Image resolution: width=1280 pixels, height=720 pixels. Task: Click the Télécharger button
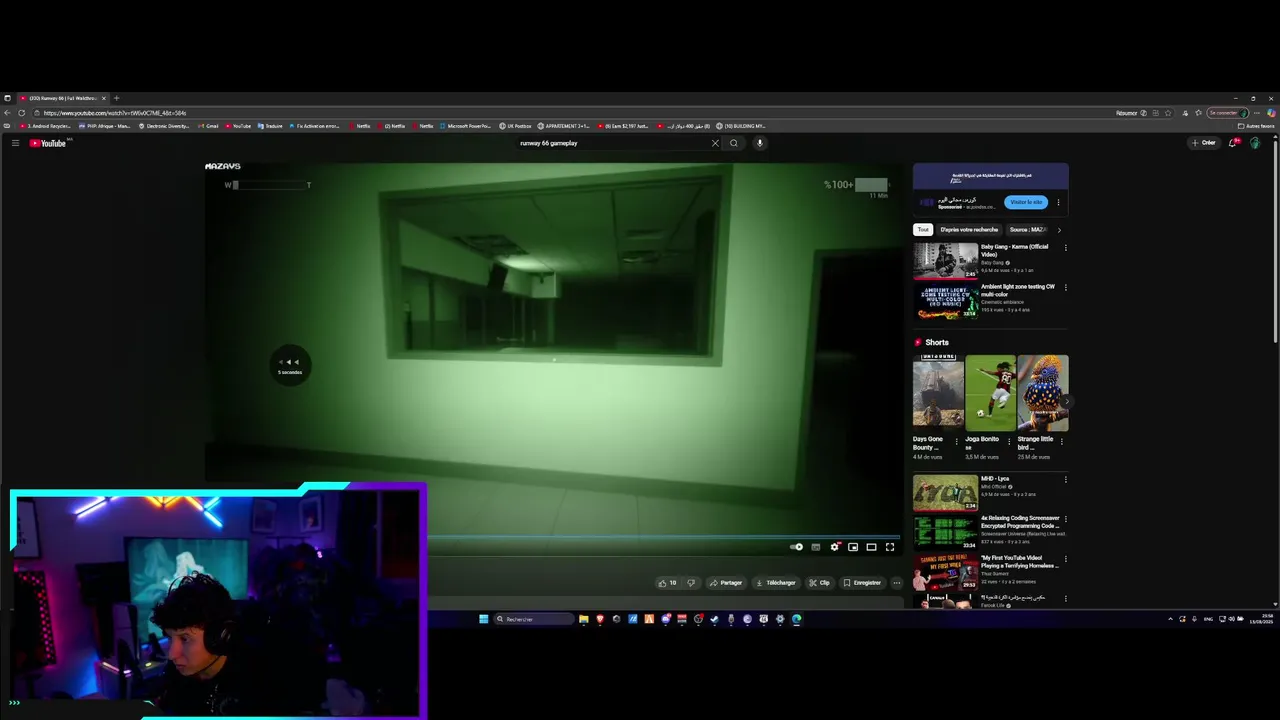(x=776, y=583)
